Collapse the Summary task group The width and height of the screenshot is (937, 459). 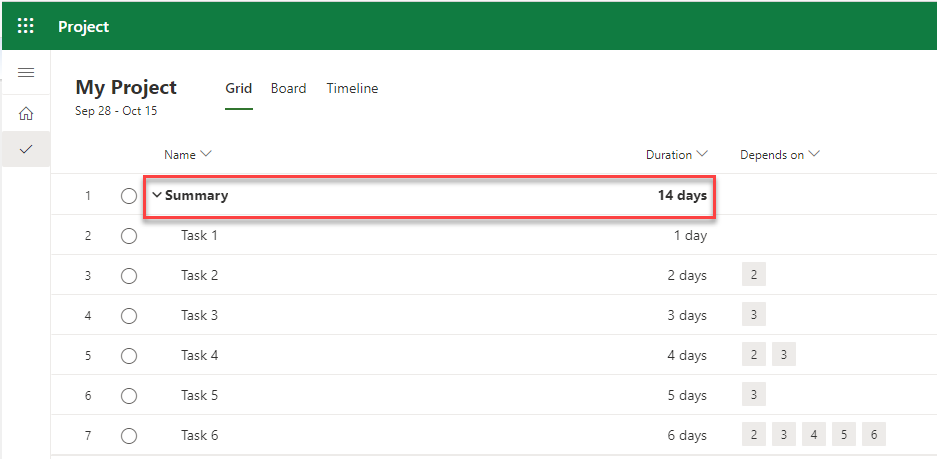156,196
